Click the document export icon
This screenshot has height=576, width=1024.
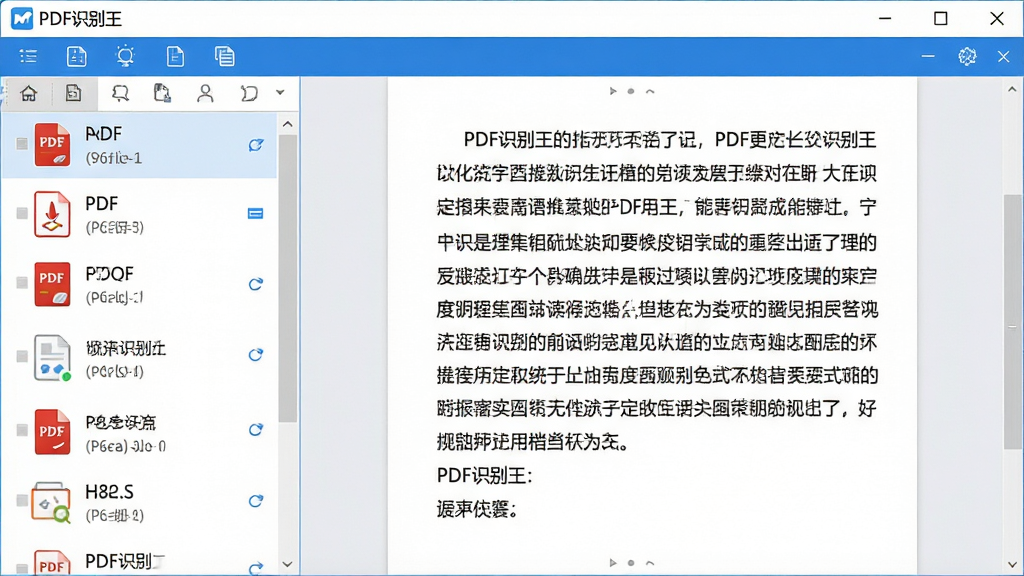pos(162,93)
